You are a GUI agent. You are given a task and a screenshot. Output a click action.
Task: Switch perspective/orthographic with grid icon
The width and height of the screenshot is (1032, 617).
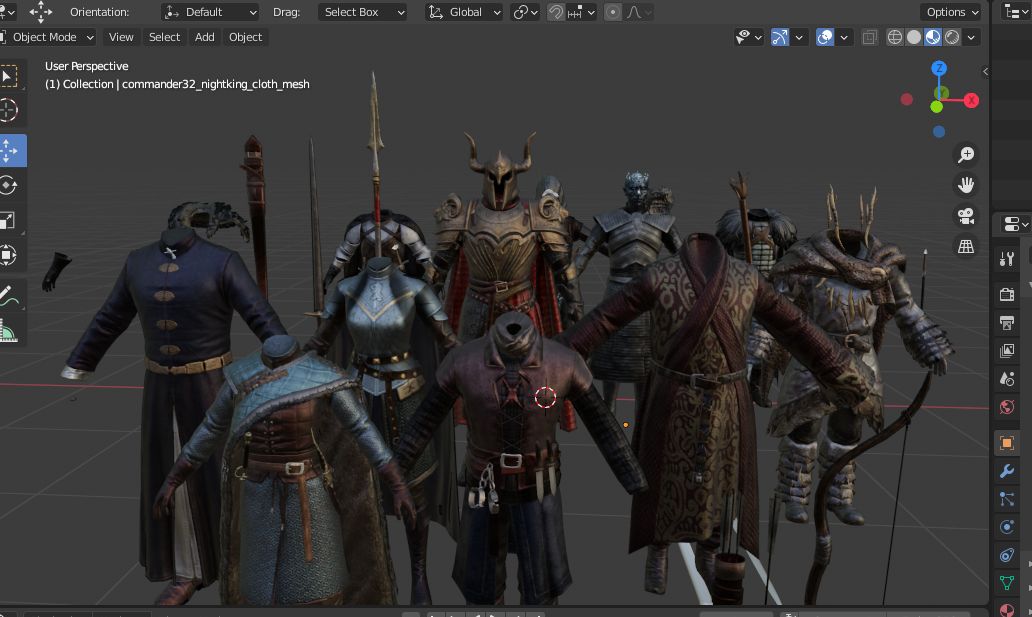pyautogui.click(x=966, y=246)
